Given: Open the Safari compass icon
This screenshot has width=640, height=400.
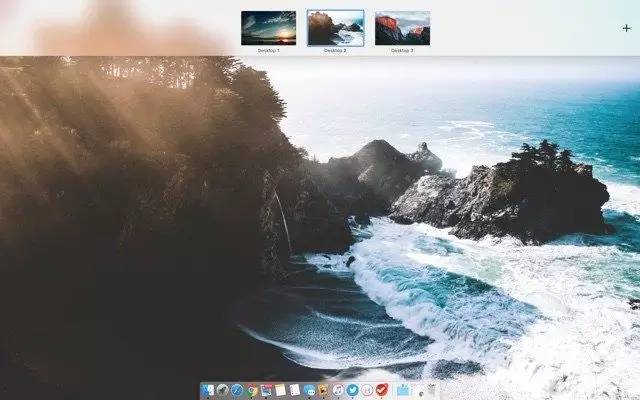Looking at the screenshot, I should pos(237,390).
